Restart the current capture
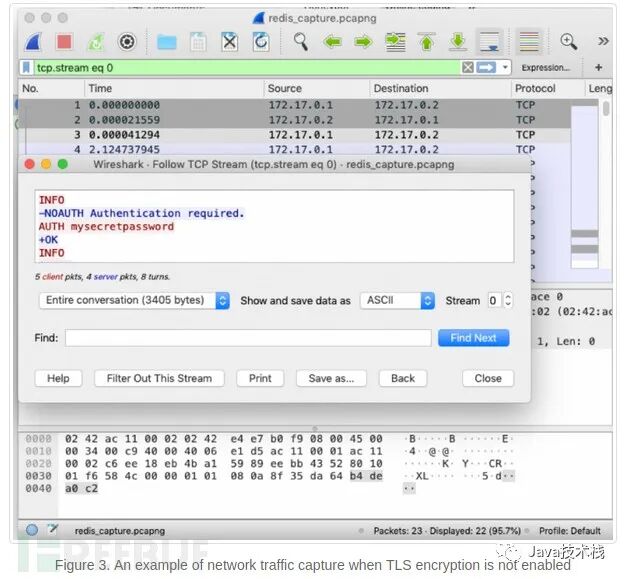This screenshot has height=579, width=624. click(96, 42)
